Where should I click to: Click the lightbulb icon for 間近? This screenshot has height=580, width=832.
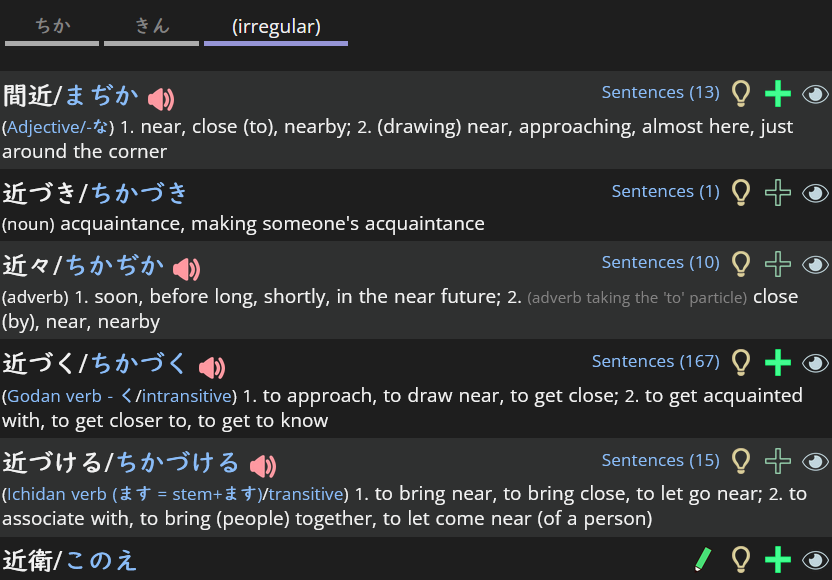click(x=741, y=93)
